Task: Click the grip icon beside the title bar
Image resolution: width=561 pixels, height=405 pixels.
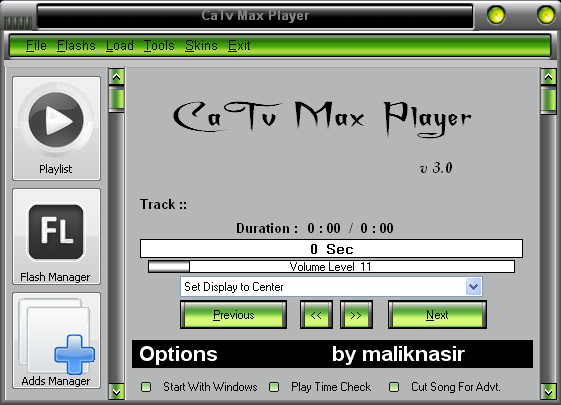Action: (18, 23)
